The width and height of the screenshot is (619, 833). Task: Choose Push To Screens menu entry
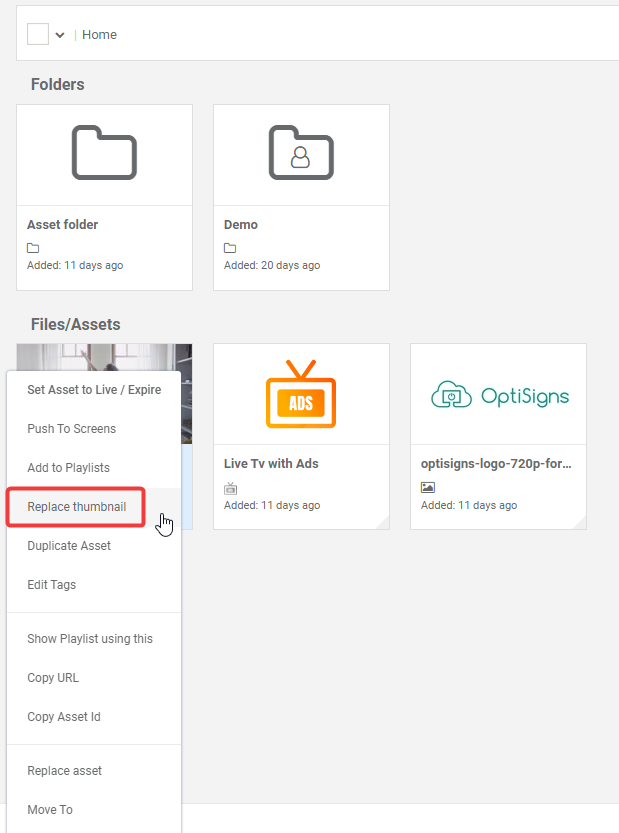coord(72,429)
